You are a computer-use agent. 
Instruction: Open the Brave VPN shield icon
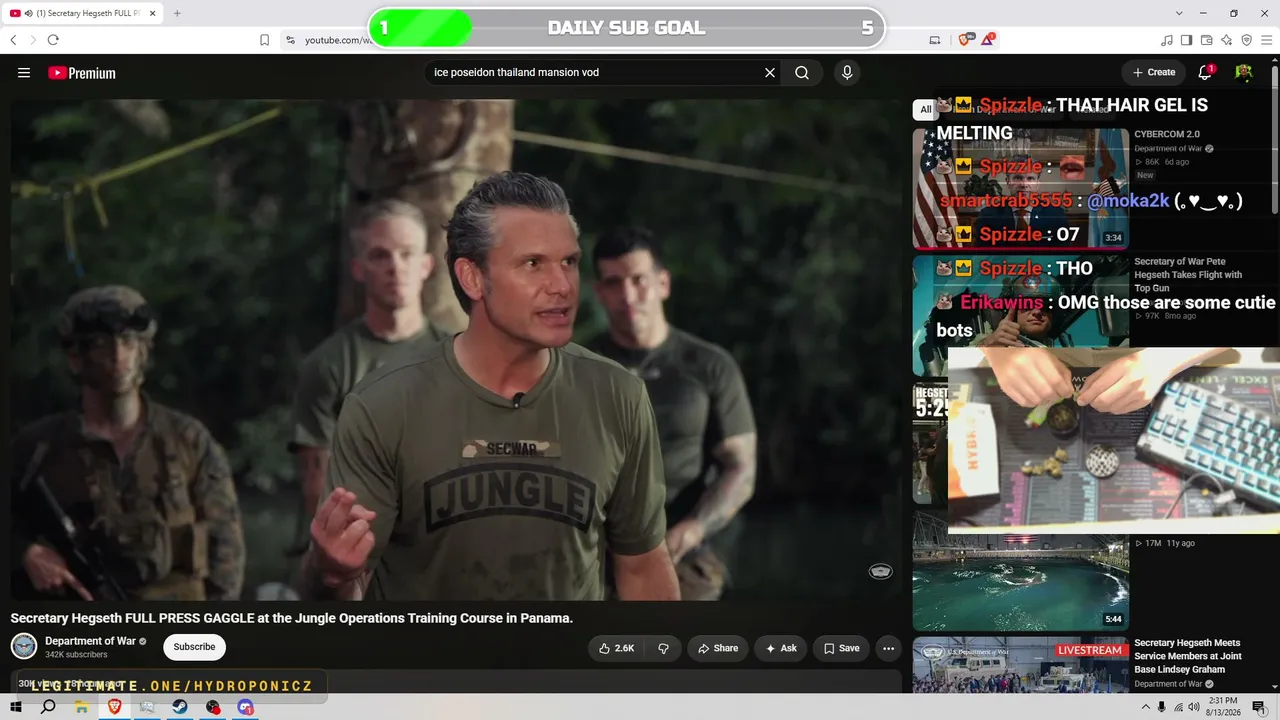coord(1246,40)
